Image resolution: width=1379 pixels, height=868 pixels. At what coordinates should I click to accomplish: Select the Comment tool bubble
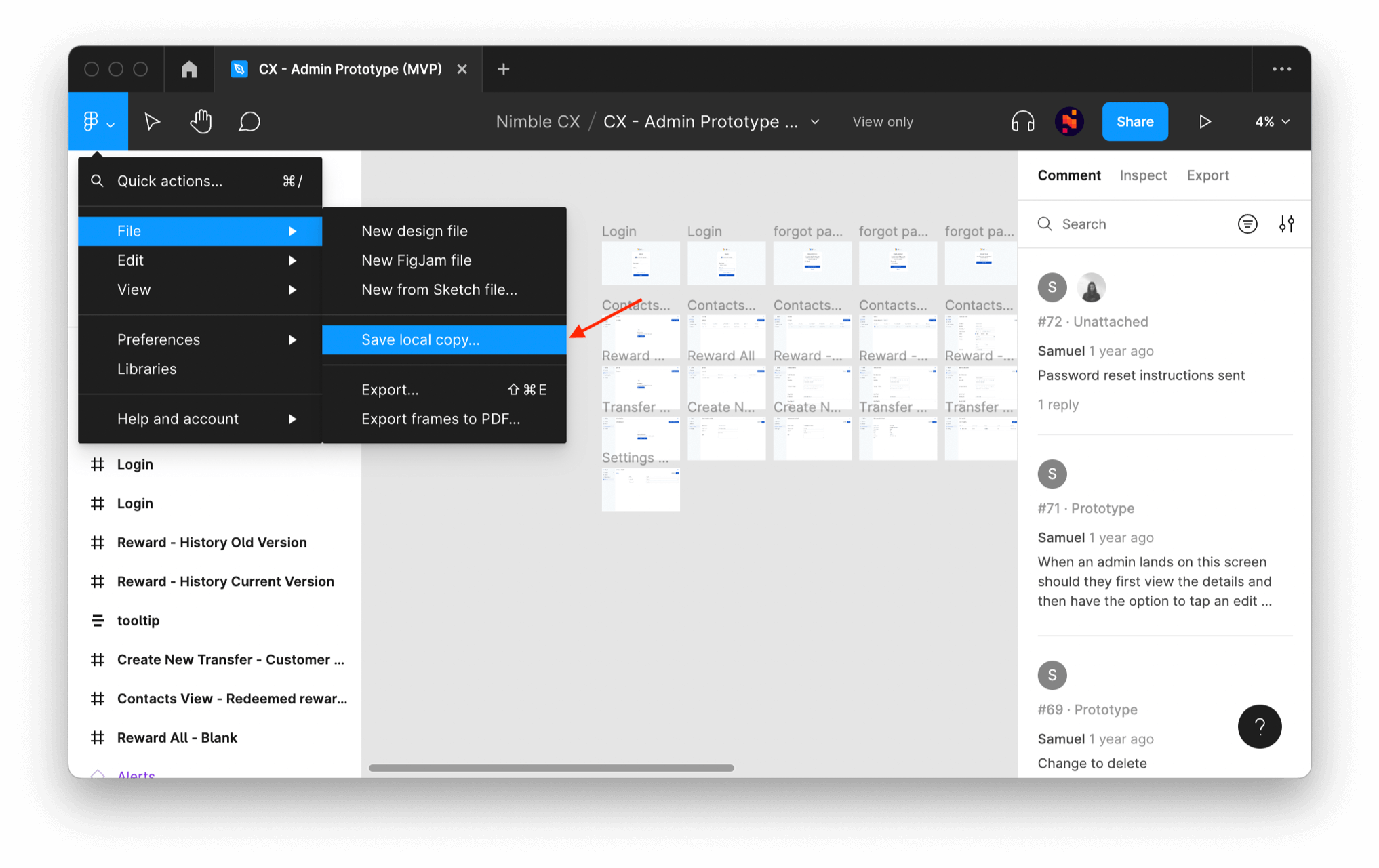[x=249, y=122]
